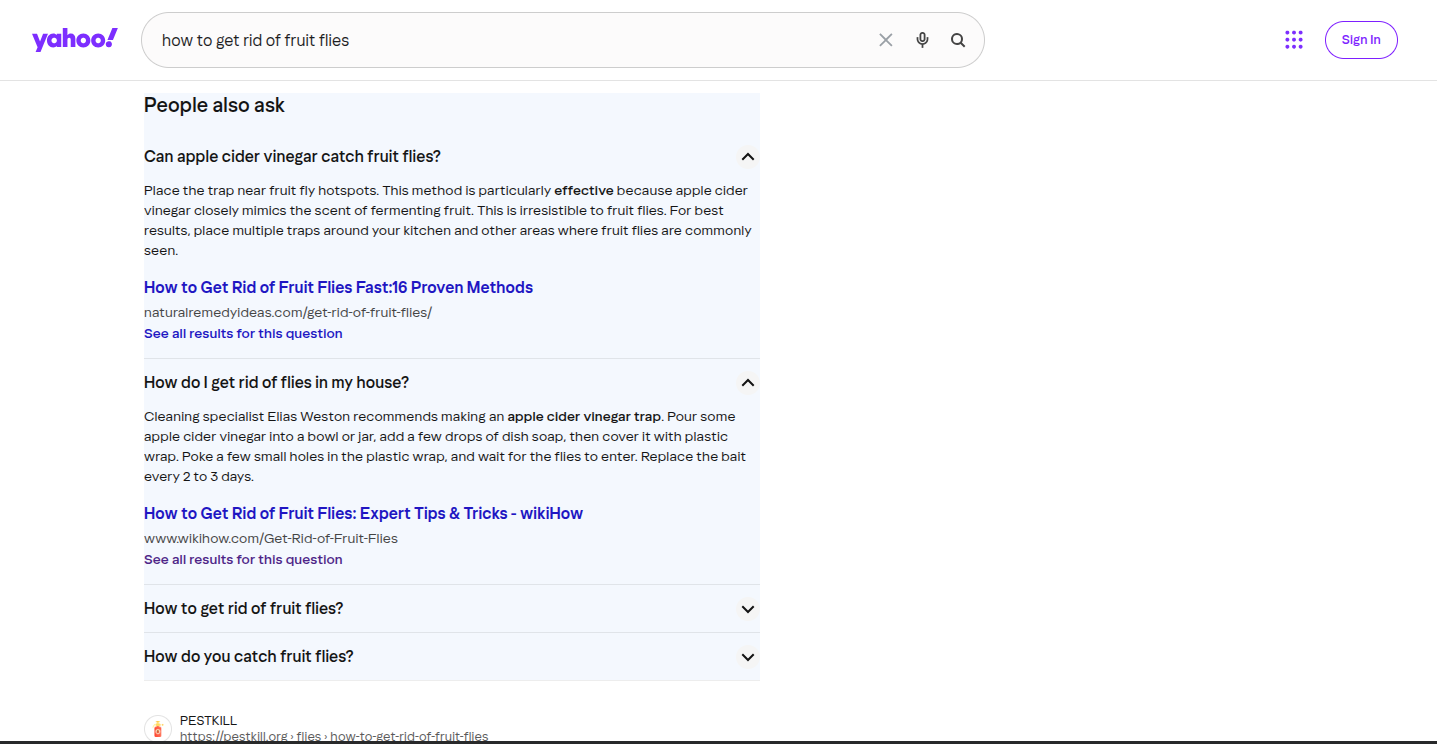This screenshot has width=1437, height=744.
Task: Click the "How do you catch fruit flies?" question text
Action: (249, 656)
